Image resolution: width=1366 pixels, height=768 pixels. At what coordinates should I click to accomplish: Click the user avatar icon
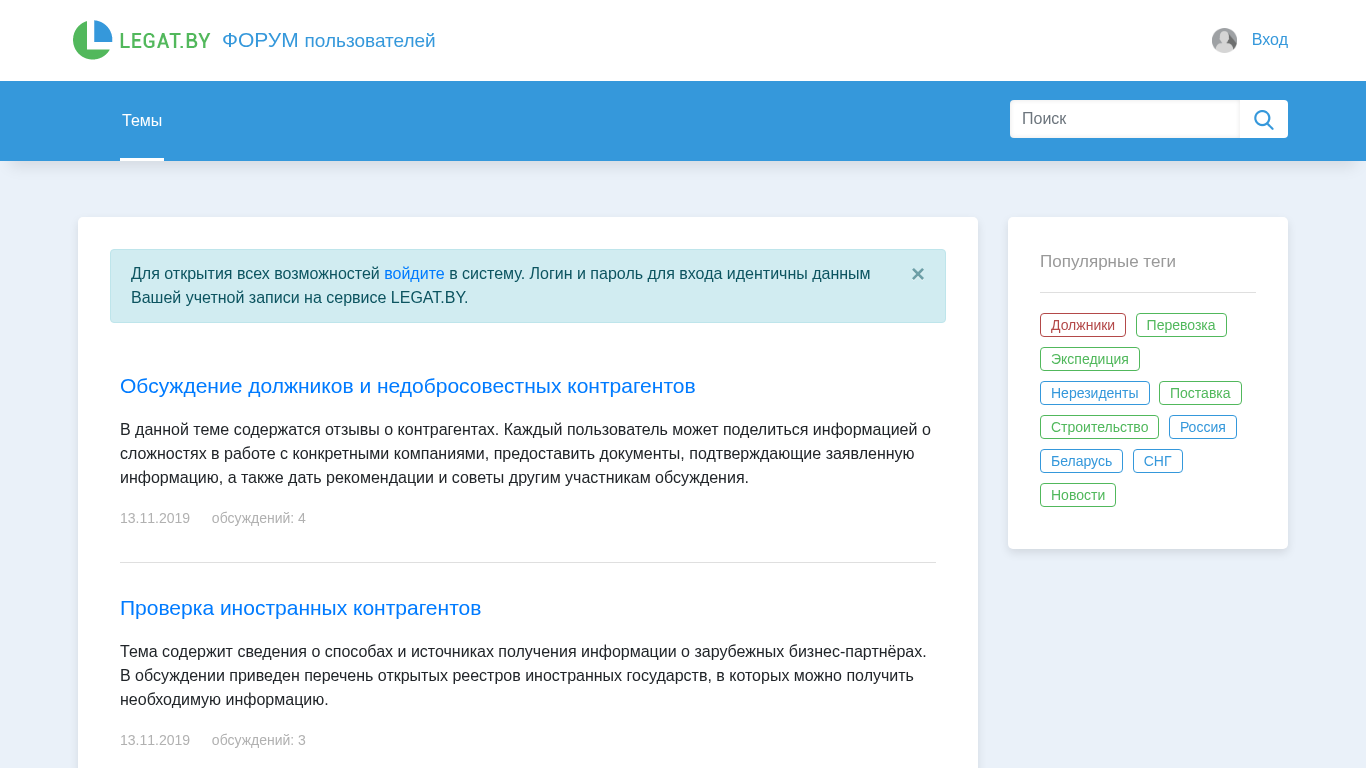point(1224,40)
